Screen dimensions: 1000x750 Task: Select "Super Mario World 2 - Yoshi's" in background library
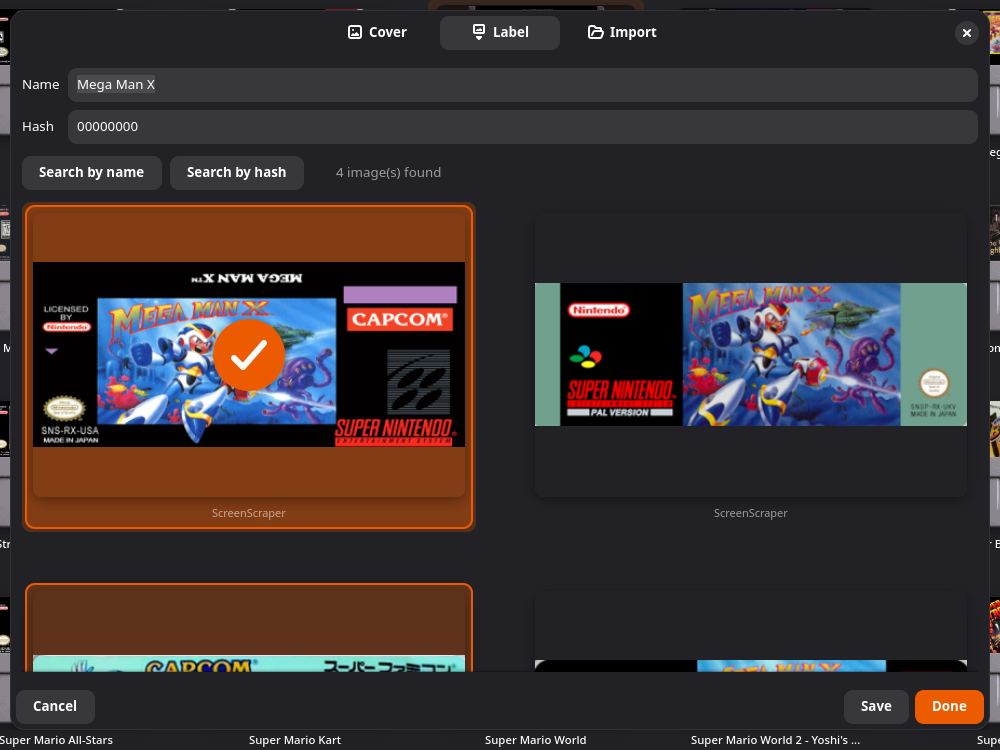coord(776,741)
